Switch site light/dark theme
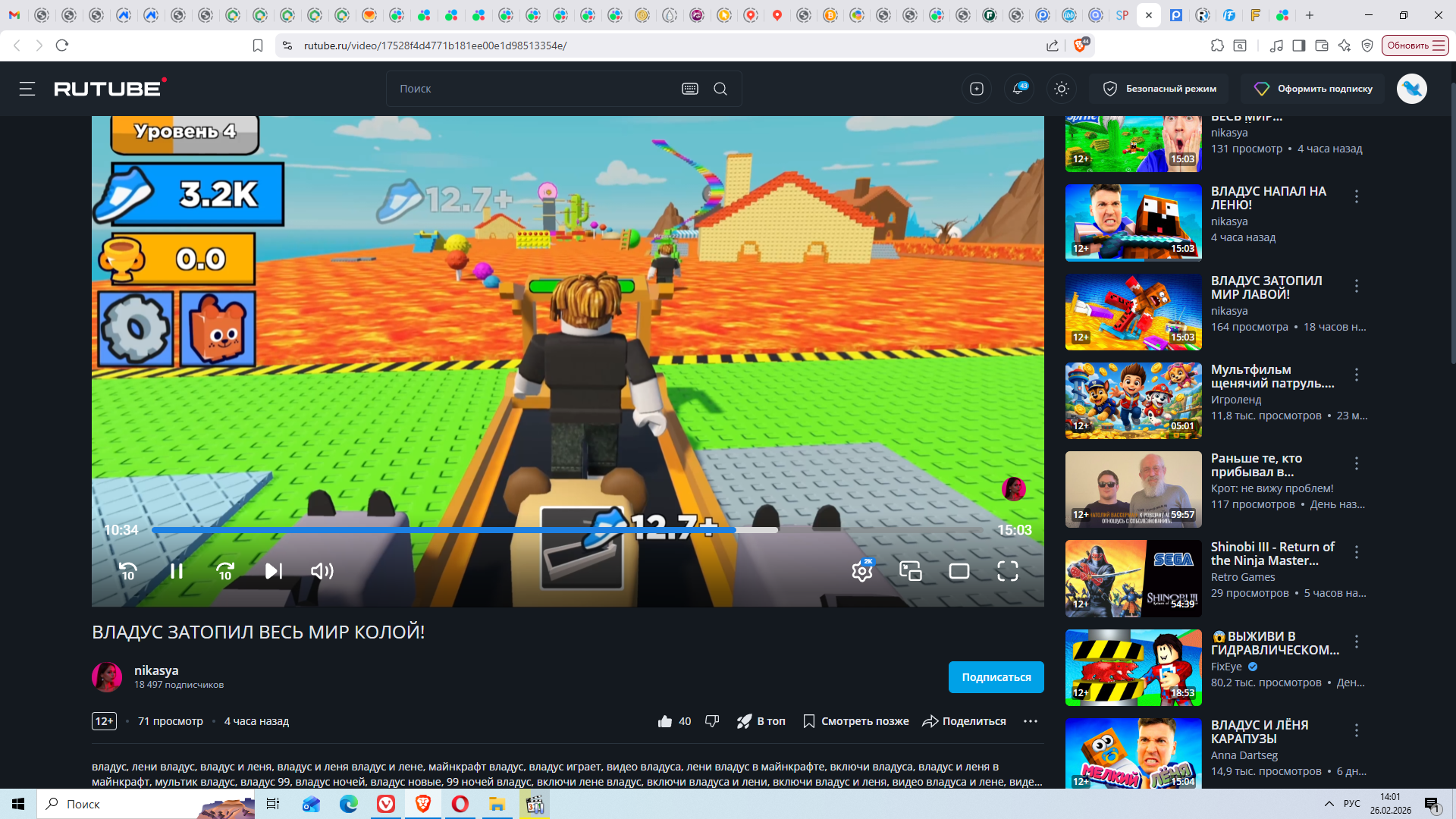1456x819 pixels. (1062, 89)
